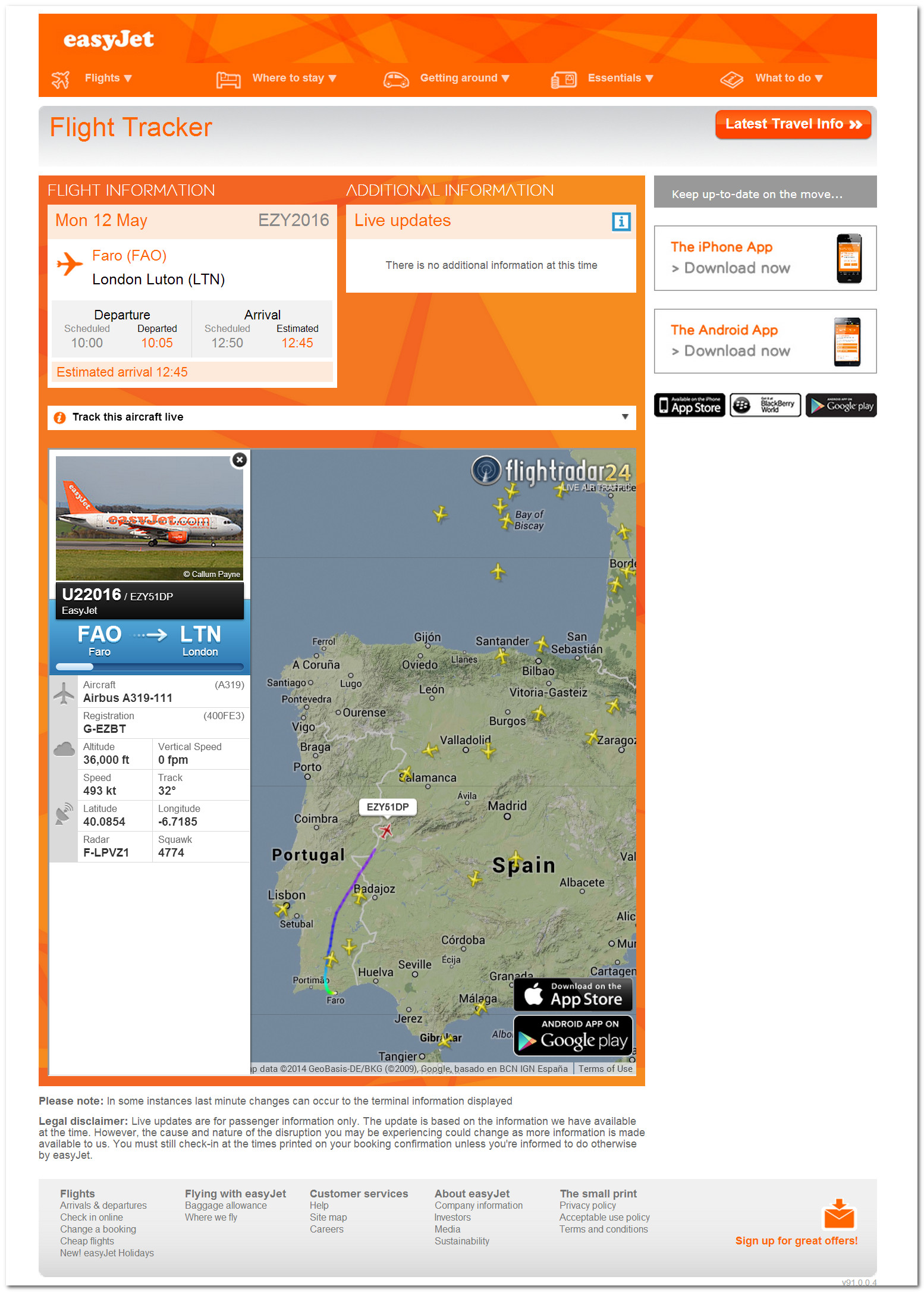Click Android App on Google play badge on map
This screenshot has height=1292, width=924.
coord(573,1035)
